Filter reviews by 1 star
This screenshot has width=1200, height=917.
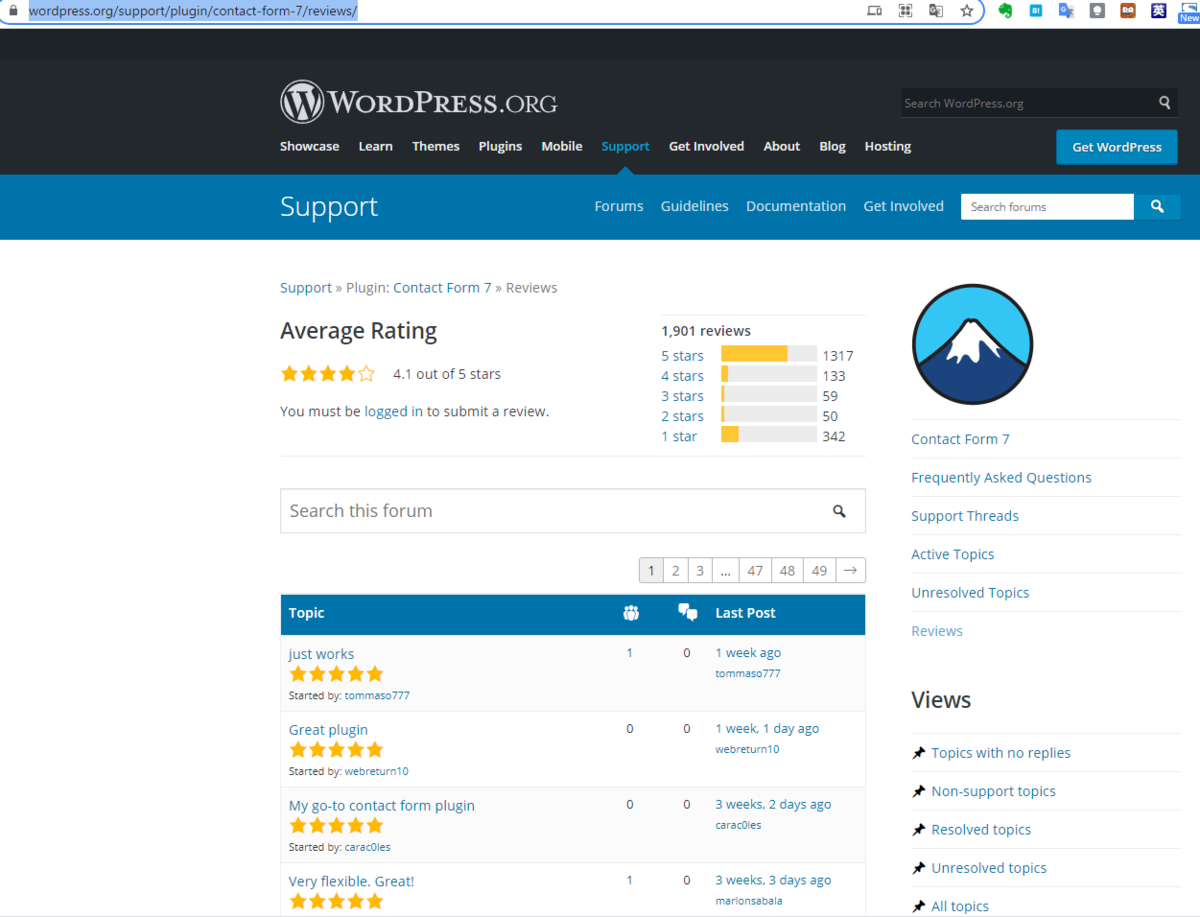pos(679,436)
